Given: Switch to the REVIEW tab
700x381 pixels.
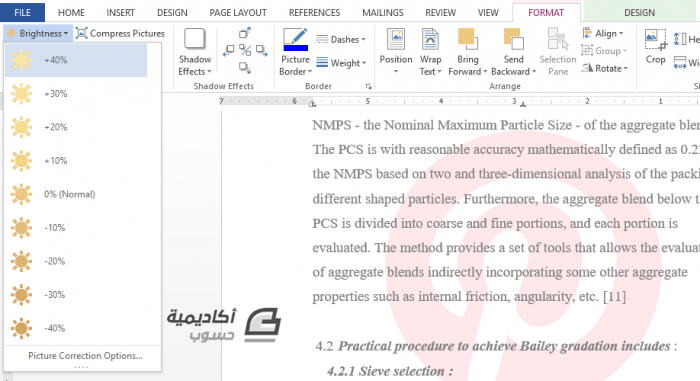Looking at the screenshot, I should pos(440,13).
